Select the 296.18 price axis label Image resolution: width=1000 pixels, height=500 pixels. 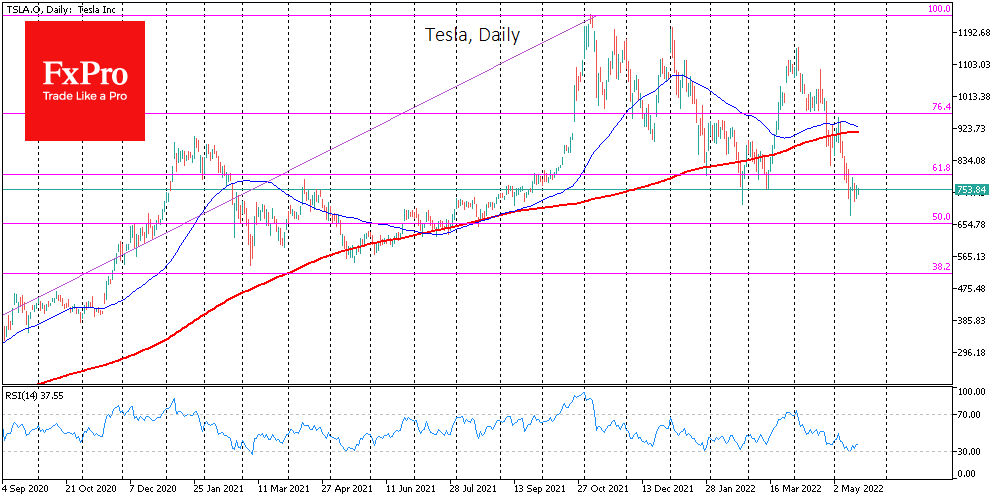point(973,352)
